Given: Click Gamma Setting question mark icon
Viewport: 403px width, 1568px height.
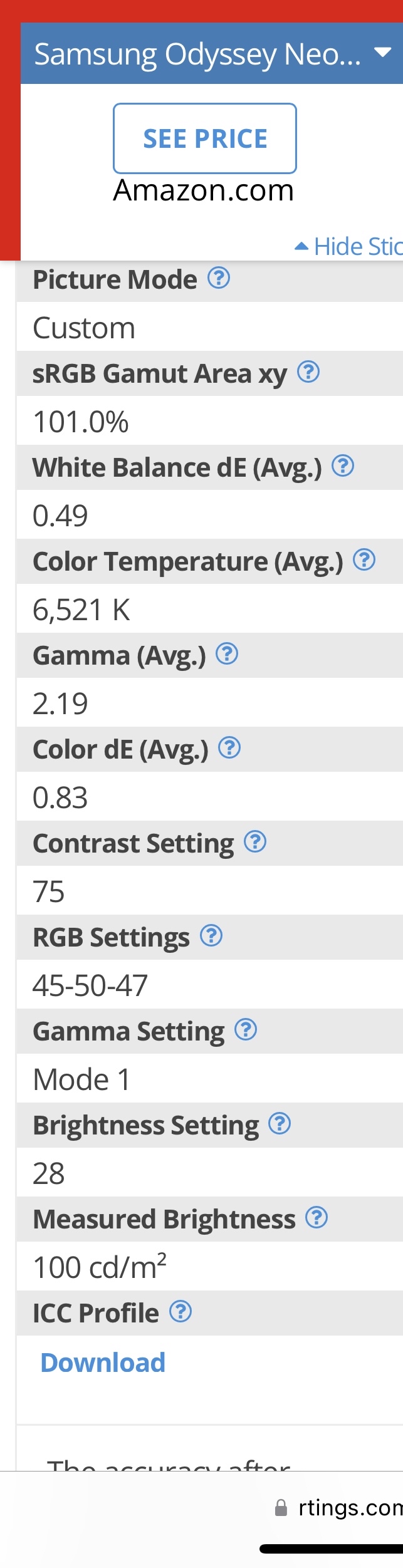Looking at the screenshot, I should 246,1029.
